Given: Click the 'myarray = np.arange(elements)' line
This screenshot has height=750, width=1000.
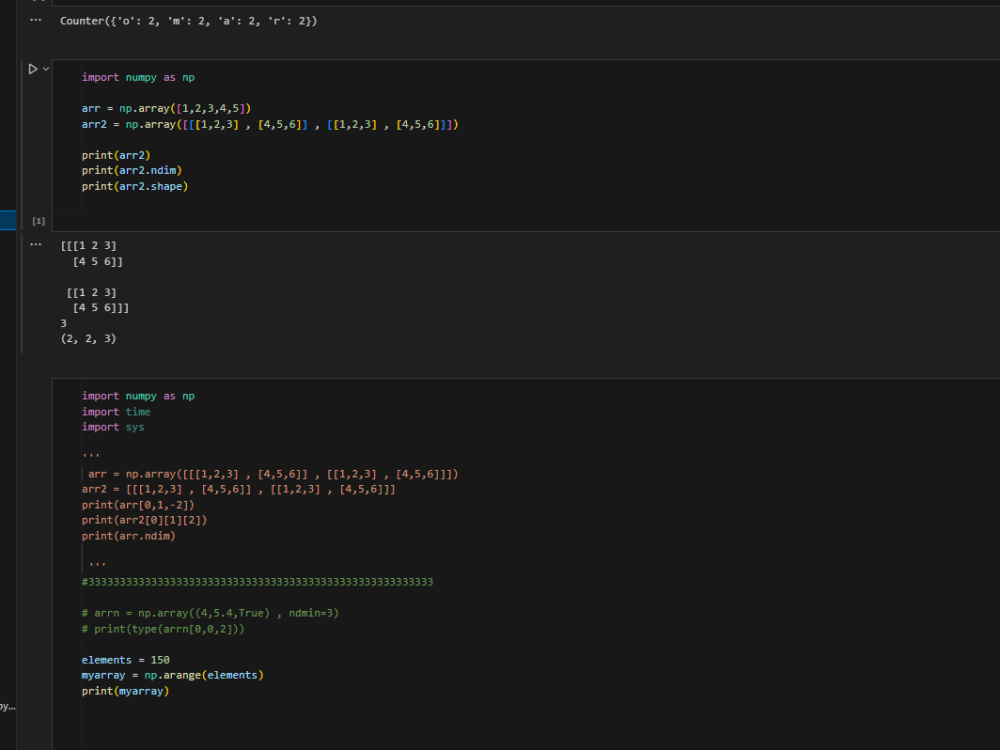Looking at the screenshot, I should pyautogui.click(x=173, y=675).
